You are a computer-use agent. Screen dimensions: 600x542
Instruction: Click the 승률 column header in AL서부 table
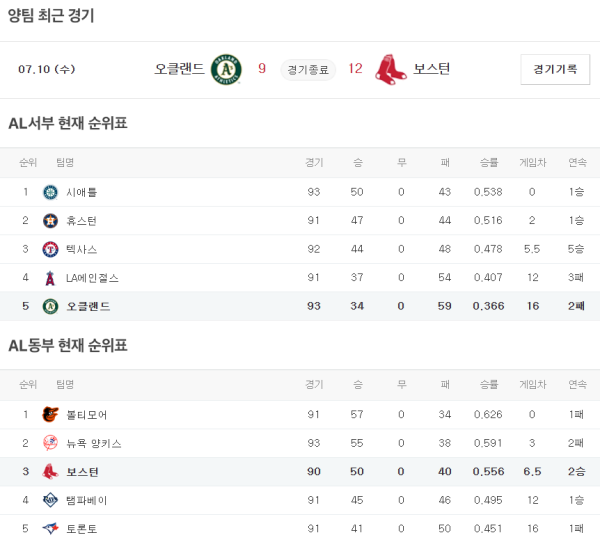[488, 162]
